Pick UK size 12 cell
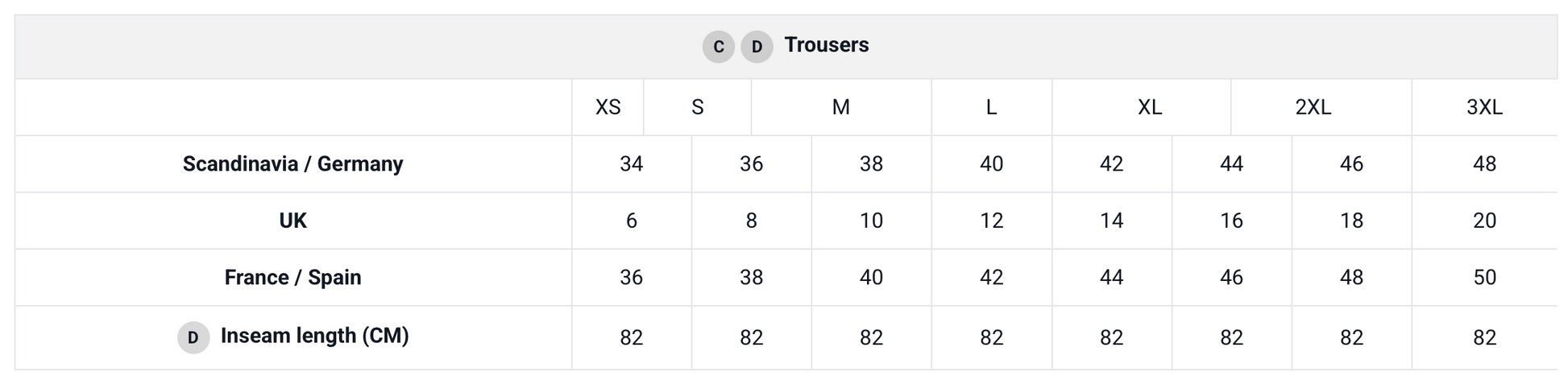1568x376 pixels. click(x=991, y=221)
